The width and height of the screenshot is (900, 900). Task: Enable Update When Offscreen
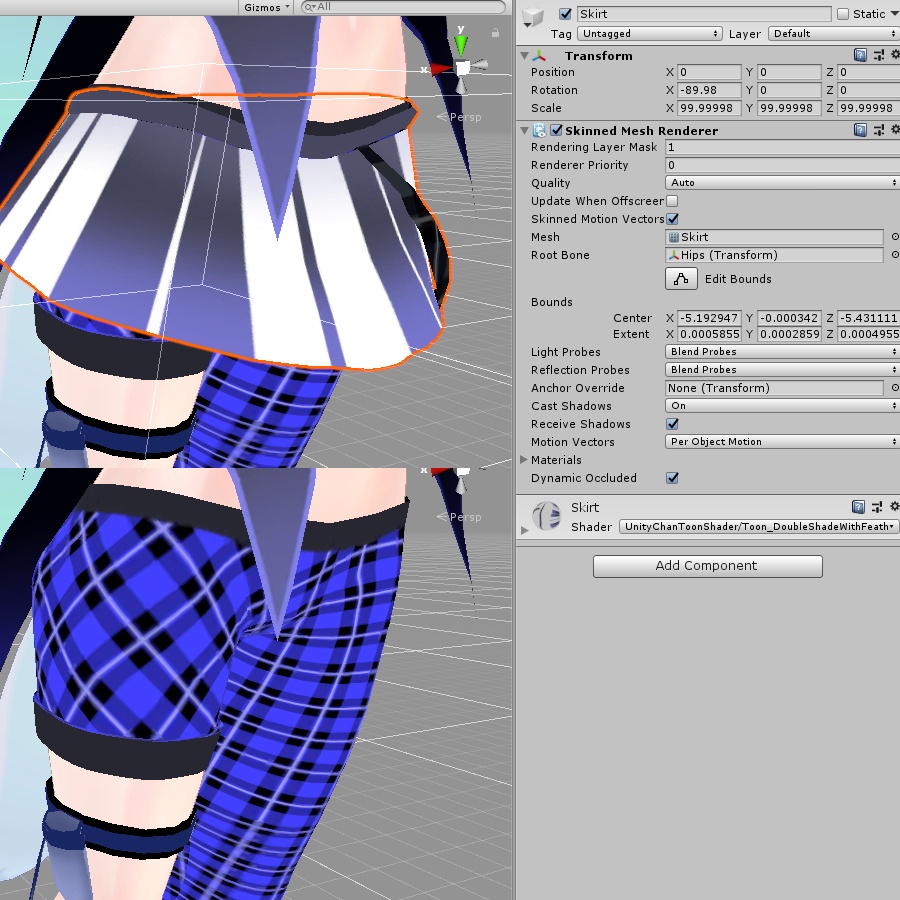673,200
